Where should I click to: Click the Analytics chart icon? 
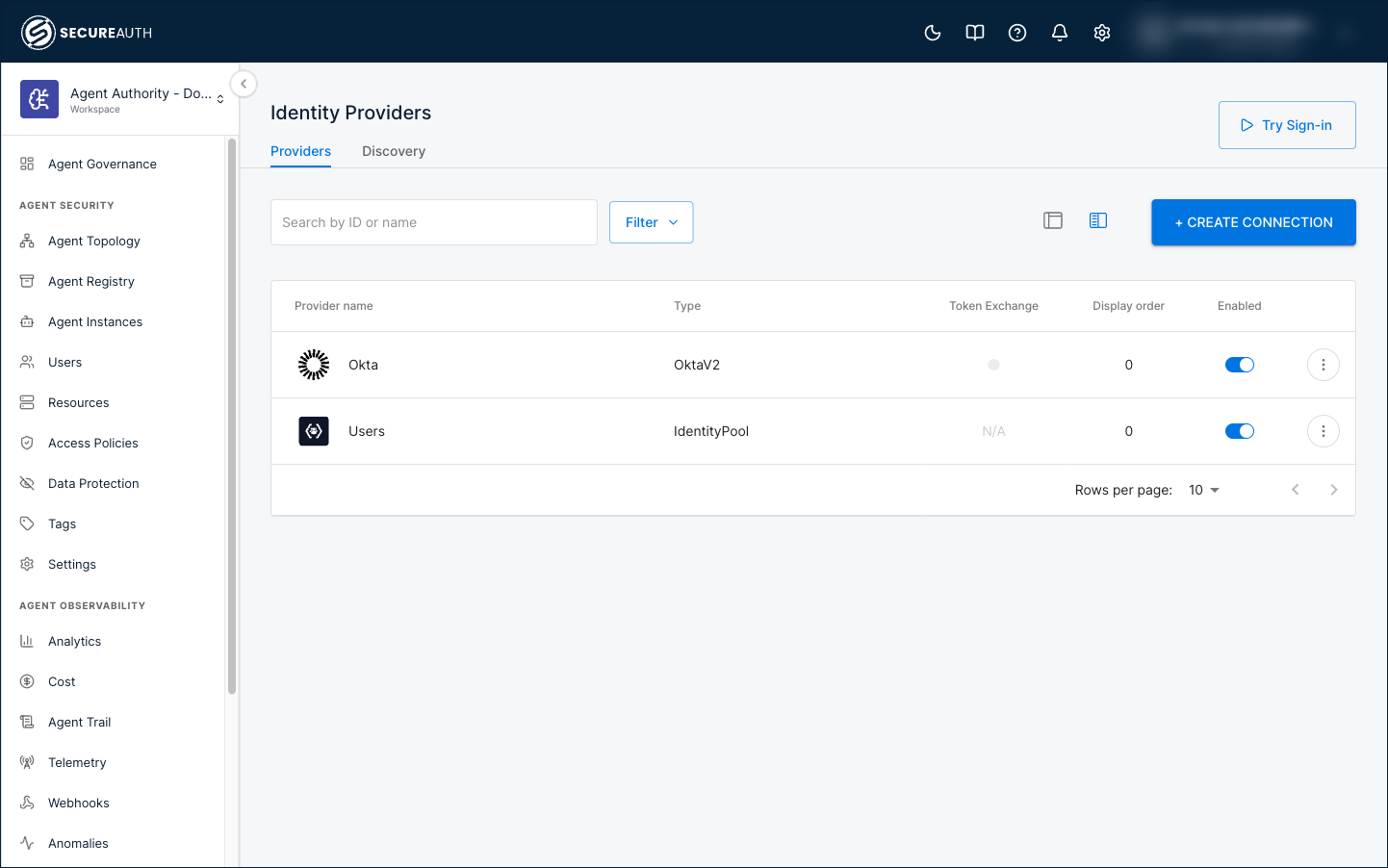[27, 641]
